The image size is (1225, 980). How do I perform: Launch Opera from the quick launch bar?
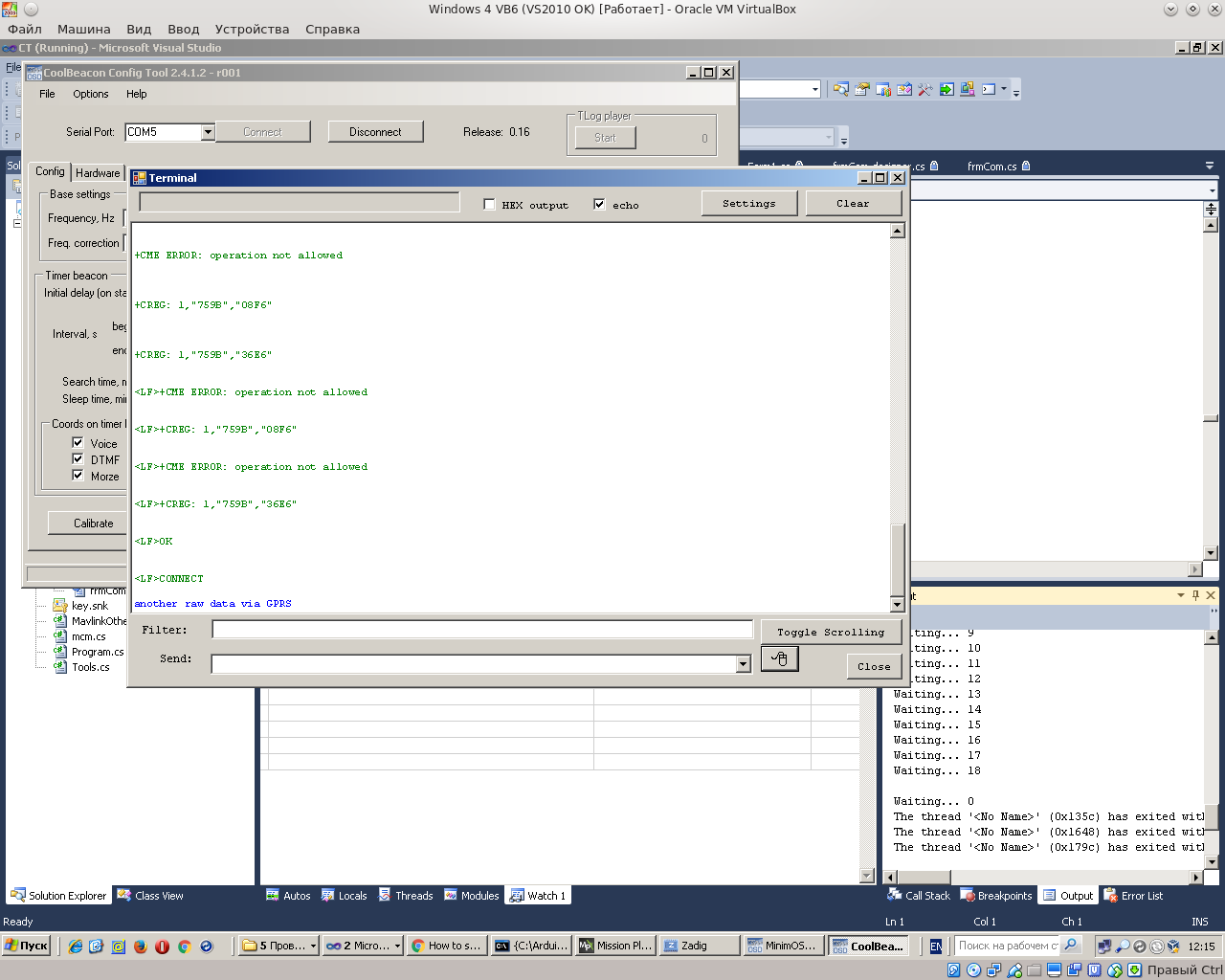(162, 946)
